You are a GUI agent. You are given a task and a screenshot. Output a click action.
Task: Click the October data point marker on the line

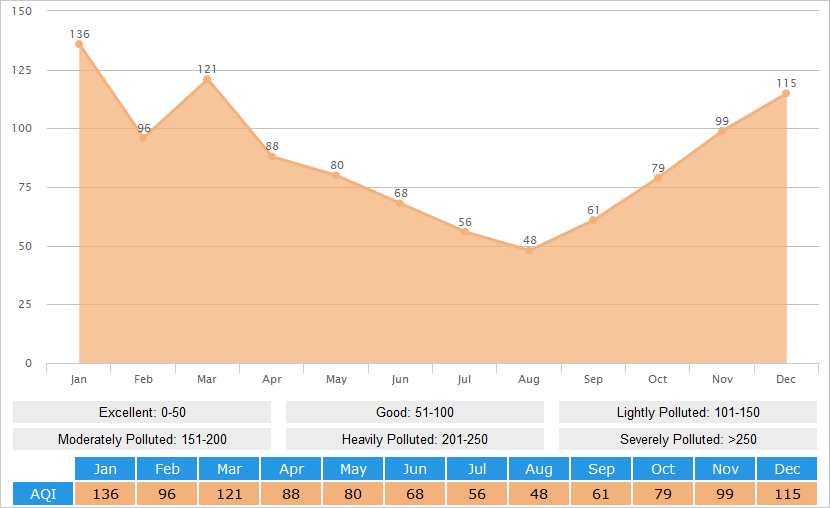click(657, 178)
